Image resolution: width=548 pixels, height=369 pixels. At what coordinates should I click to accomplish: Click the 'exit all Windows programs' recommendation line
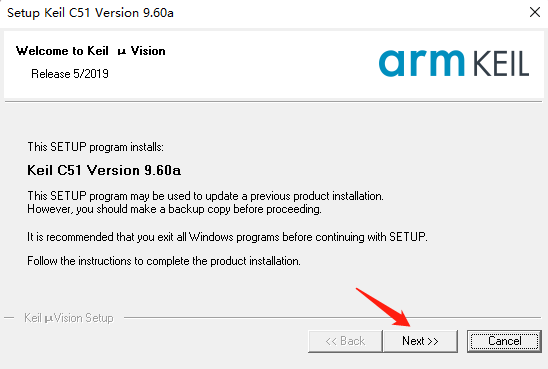pos(228,237)
